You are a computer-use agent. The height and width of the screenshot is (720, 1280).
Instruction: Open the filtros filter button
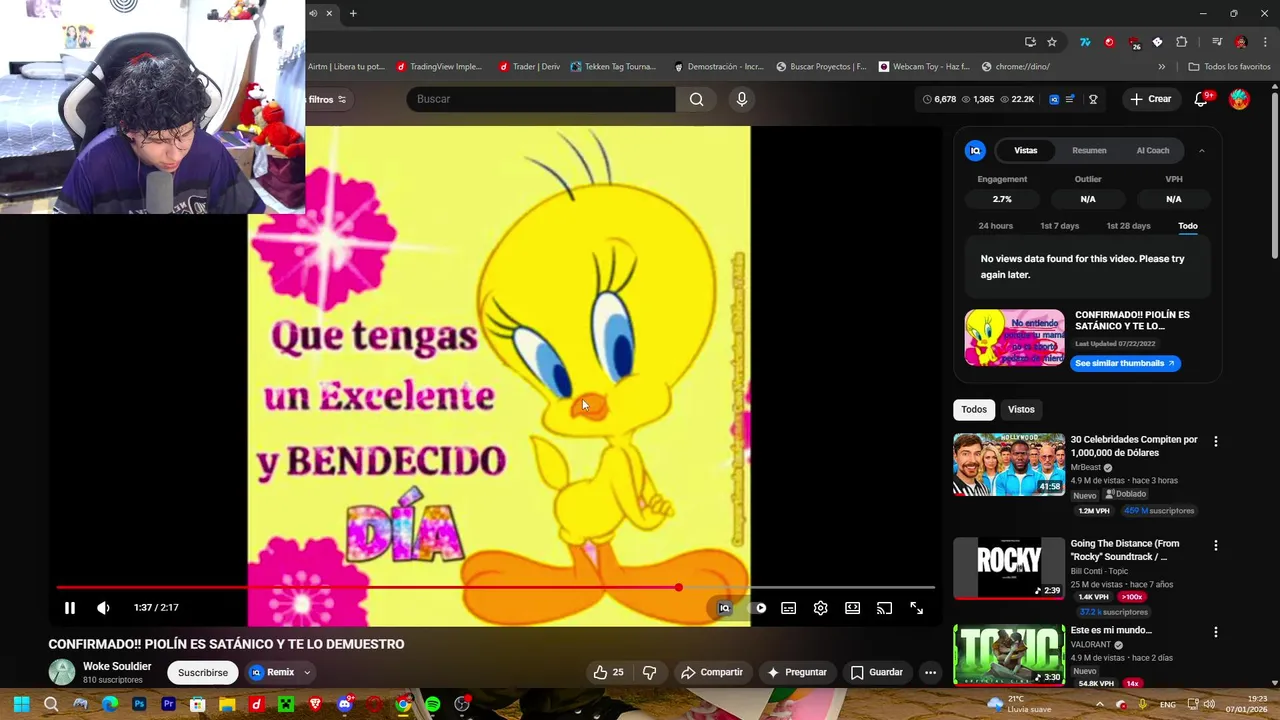point(327,99)
